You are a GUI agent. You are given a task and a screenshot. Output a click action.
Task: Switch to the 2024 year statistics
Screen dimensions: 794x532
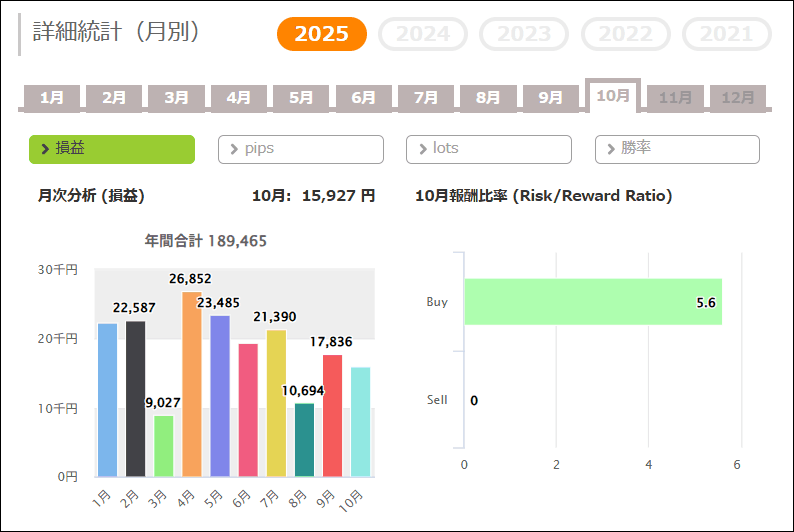click(423, 34)
